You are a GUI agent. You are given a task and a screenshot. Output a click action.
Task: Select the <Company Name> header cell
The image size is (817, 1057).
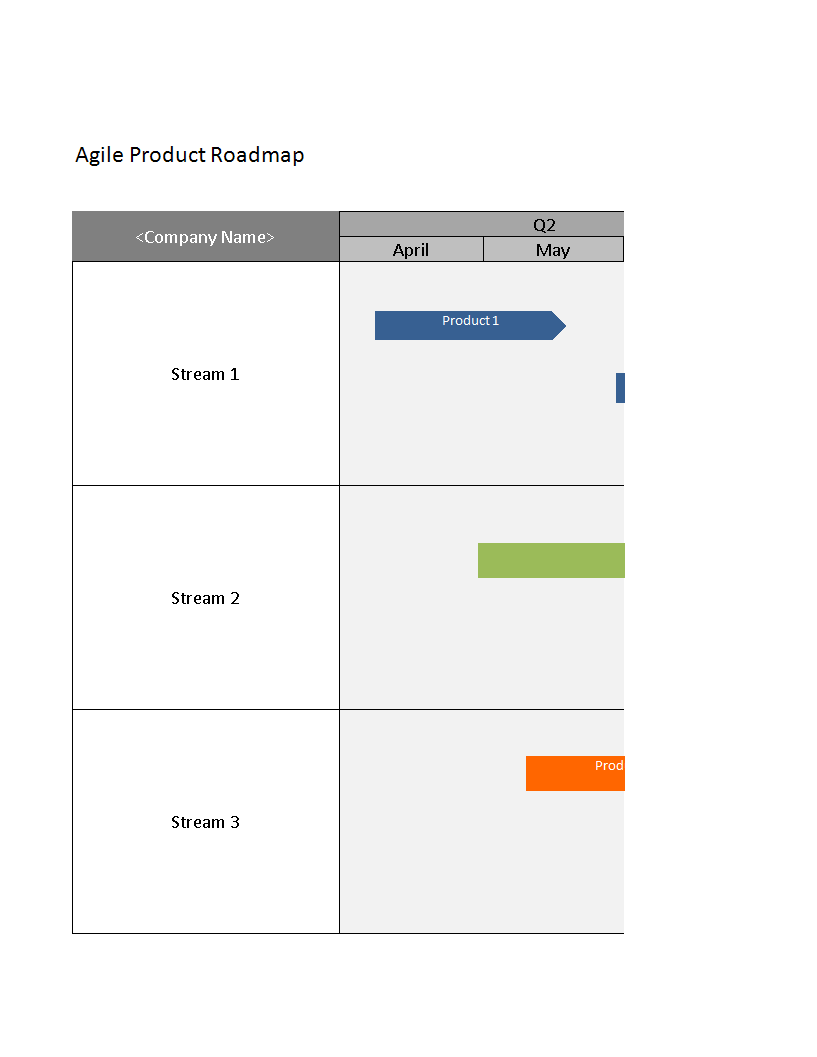tap(205, 237)
